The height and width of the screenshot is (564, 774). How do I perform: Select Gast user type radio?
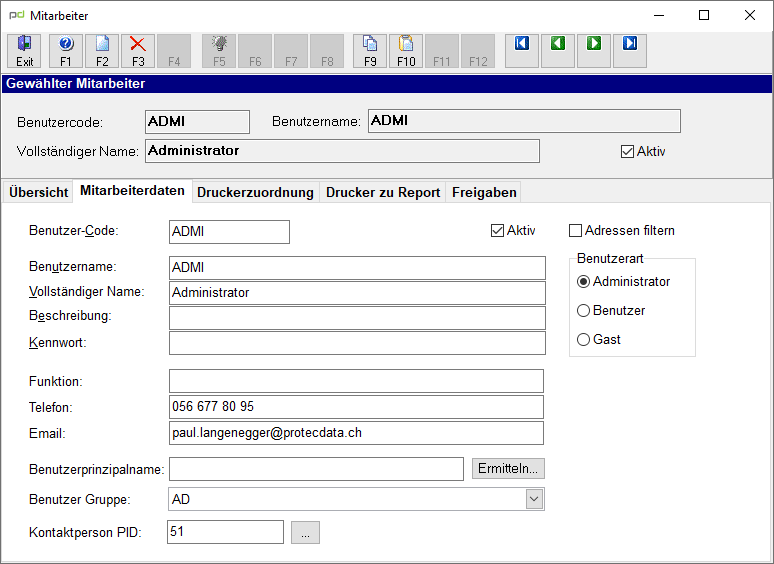[583, 339]
